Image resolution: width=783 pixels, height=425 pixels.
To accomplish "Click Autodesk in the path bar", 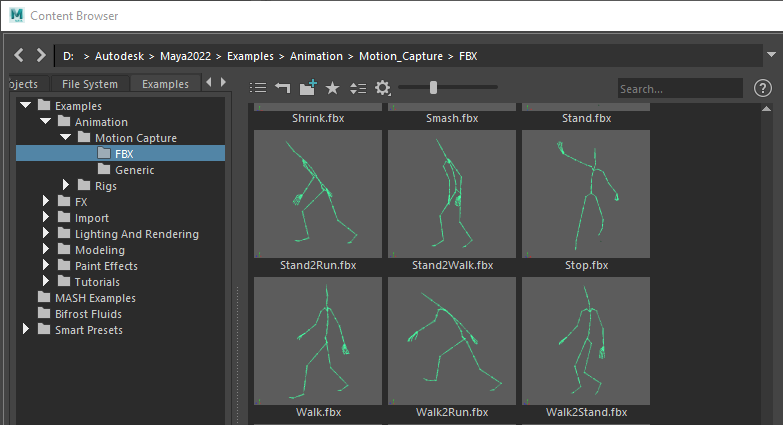I will pyautogui.click(x=119, y=56).
